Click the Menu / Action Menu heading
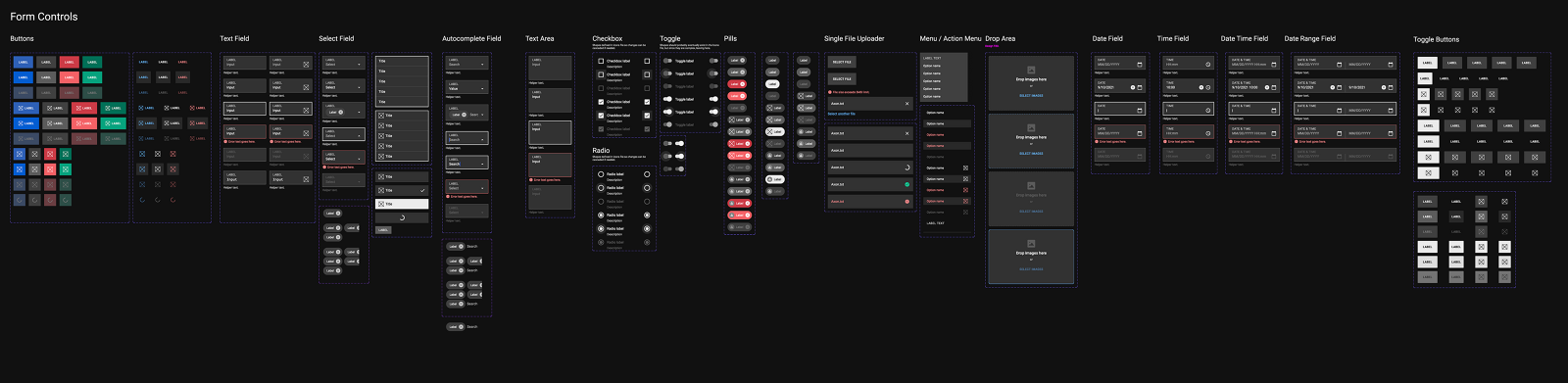 (x=950, y=38)
